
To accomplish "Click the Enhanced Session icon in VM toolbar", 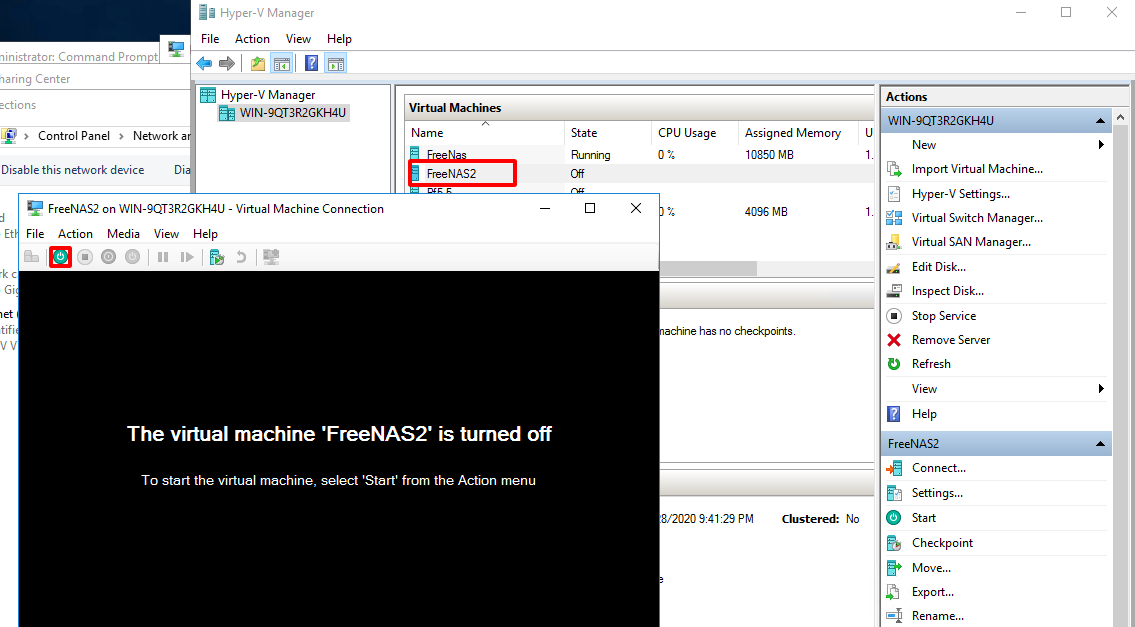I will [271, 257].
